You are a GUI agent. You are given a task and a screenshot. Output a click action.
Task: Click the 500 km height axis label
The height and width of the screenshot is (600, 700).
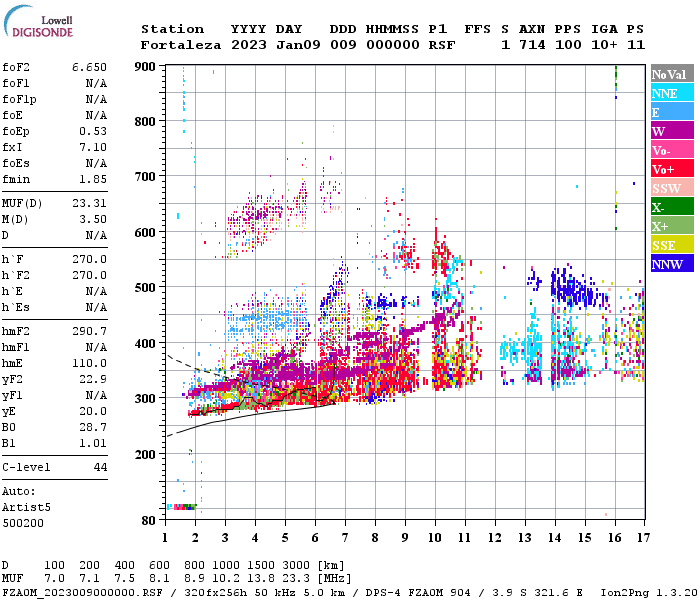tap(145, 288)
